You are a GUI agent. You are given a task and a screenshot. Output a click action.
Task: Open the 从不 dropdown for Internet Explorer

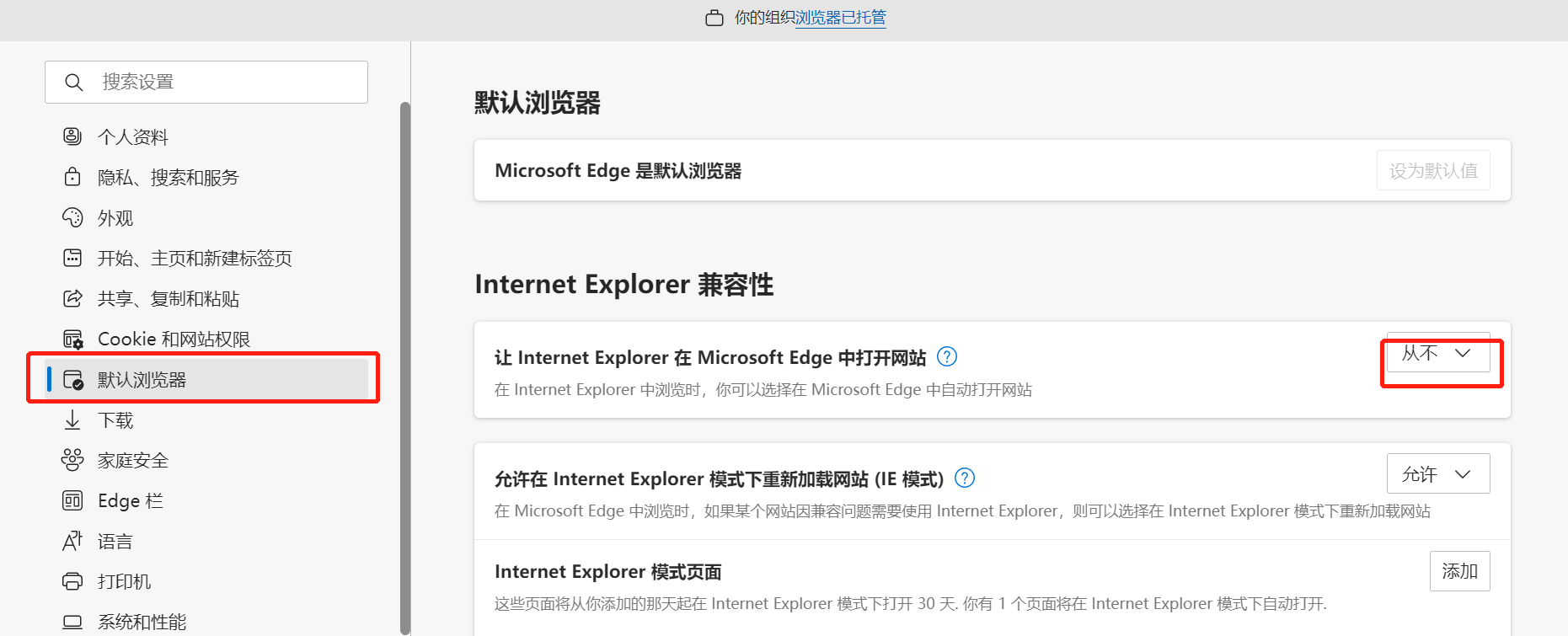1438,353
